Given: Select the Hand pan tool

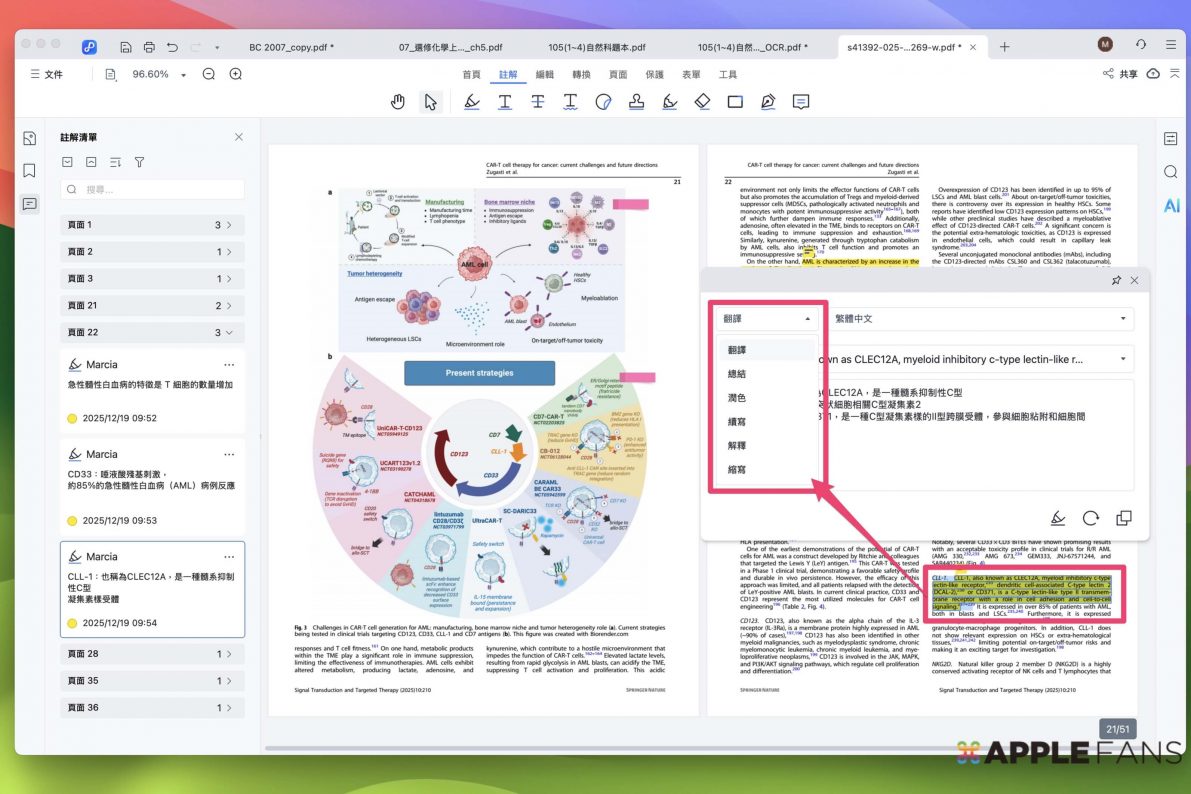Looking at the screenshot, I should coord(398,101).
